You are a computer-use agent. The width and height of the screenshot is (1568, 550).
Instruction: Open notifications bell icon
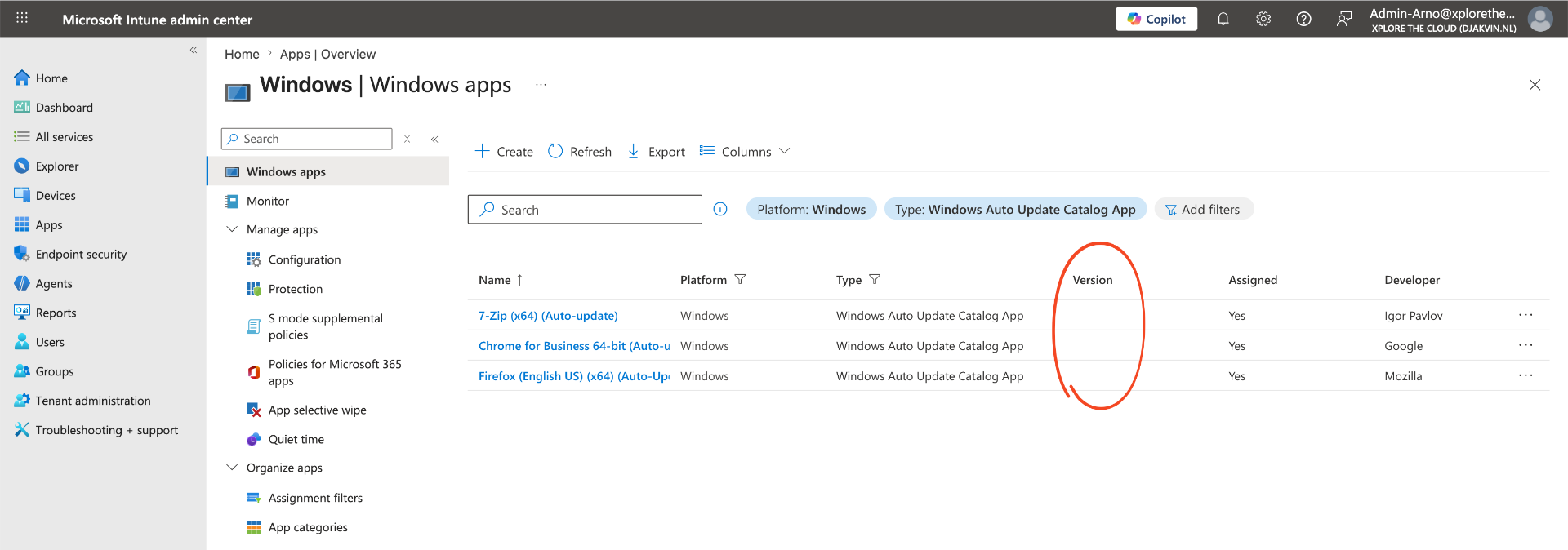point(1223,19)
